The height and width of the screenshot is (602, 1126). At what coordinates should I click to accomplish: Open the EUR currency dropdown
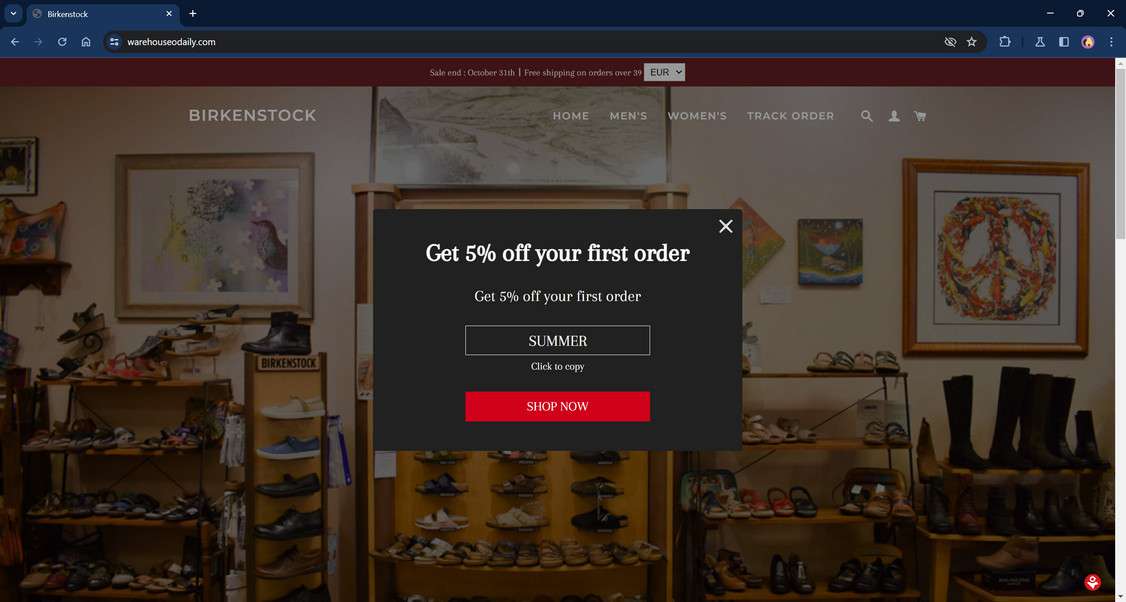[x=664, y=72]
